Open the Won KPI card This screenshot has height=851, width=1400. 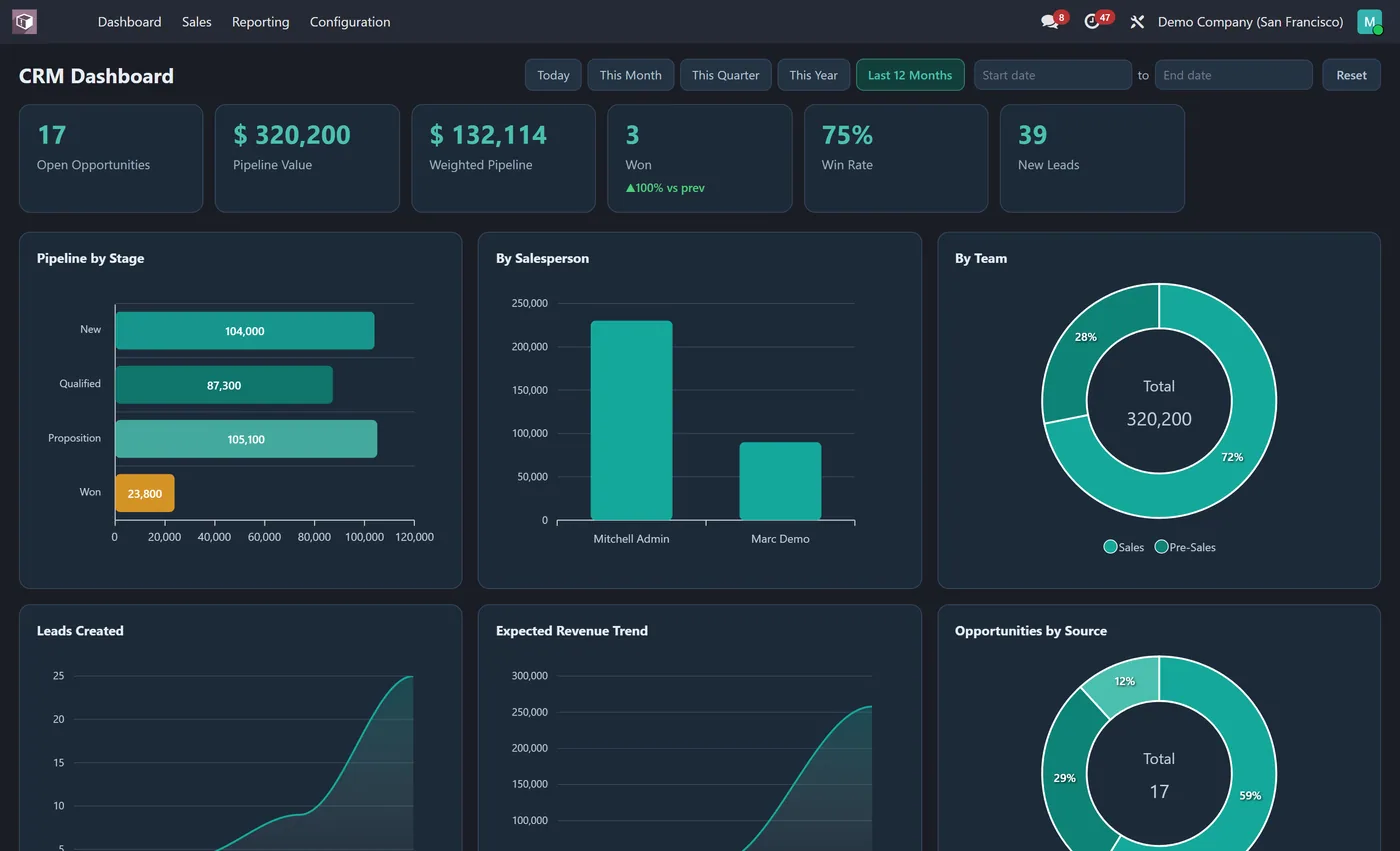click(x=700, y=158)
